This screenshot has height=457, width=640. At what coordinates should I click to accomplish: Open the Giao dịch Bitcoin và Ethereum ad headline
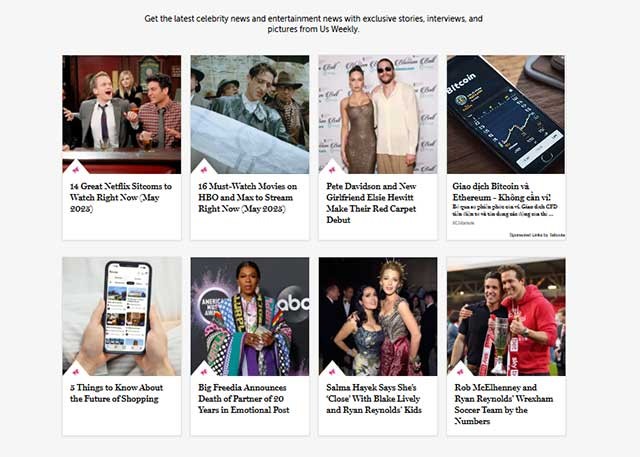click(501, 192)
